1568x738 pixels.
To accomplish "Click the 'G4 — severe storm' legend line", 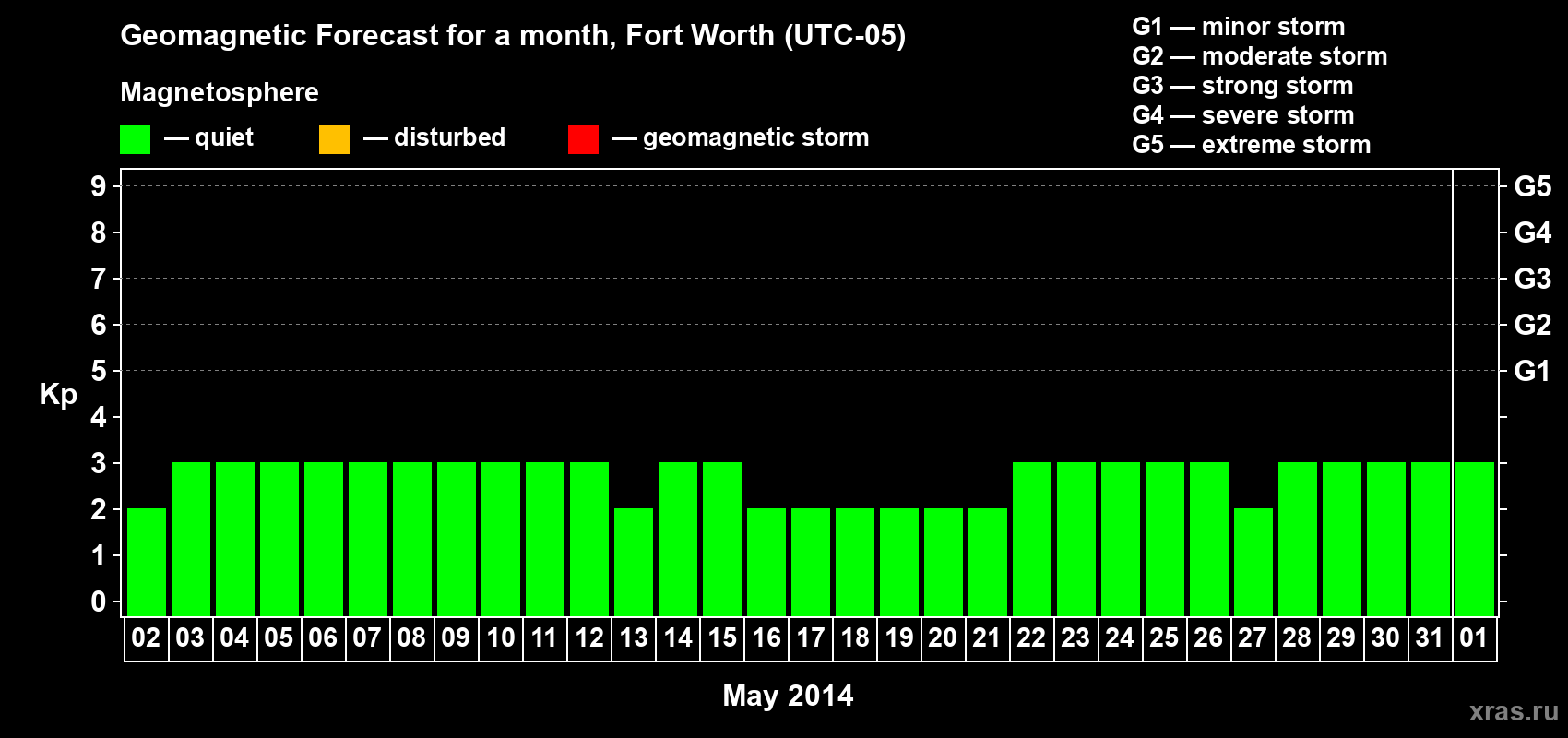I will pos(1242,115).
